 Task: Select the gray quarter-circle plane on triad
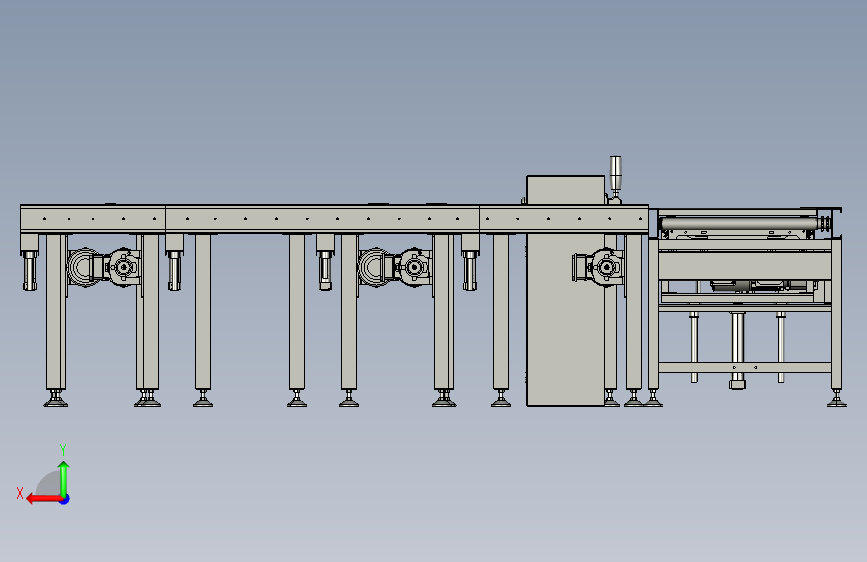point(49,483)
